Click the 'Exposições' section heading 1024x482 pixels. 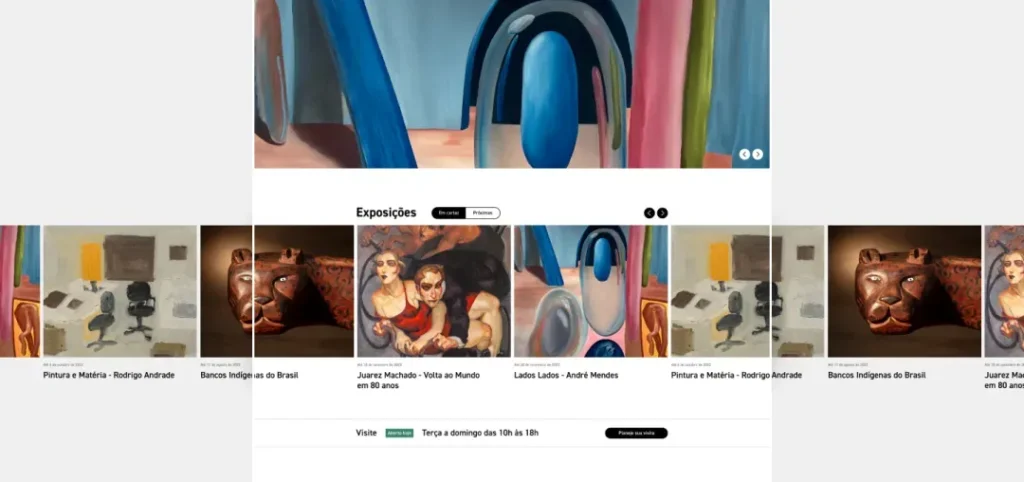pos(386,212)
